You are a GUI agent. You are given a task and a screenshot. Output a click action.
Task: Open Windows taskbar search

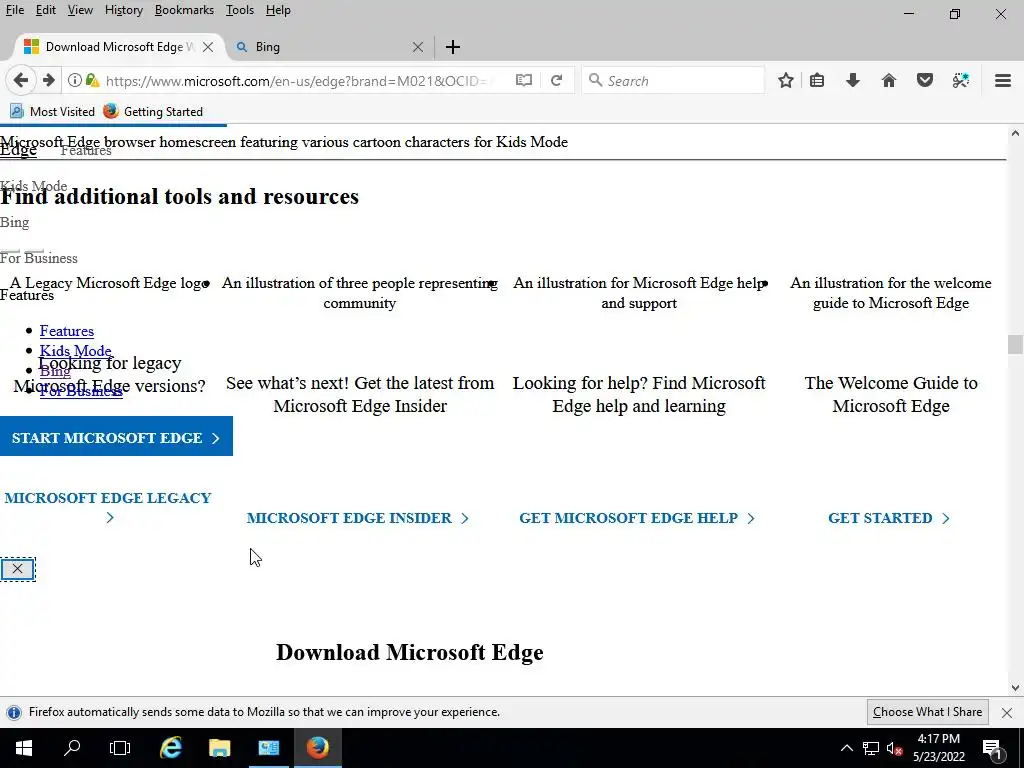[72, 748]
